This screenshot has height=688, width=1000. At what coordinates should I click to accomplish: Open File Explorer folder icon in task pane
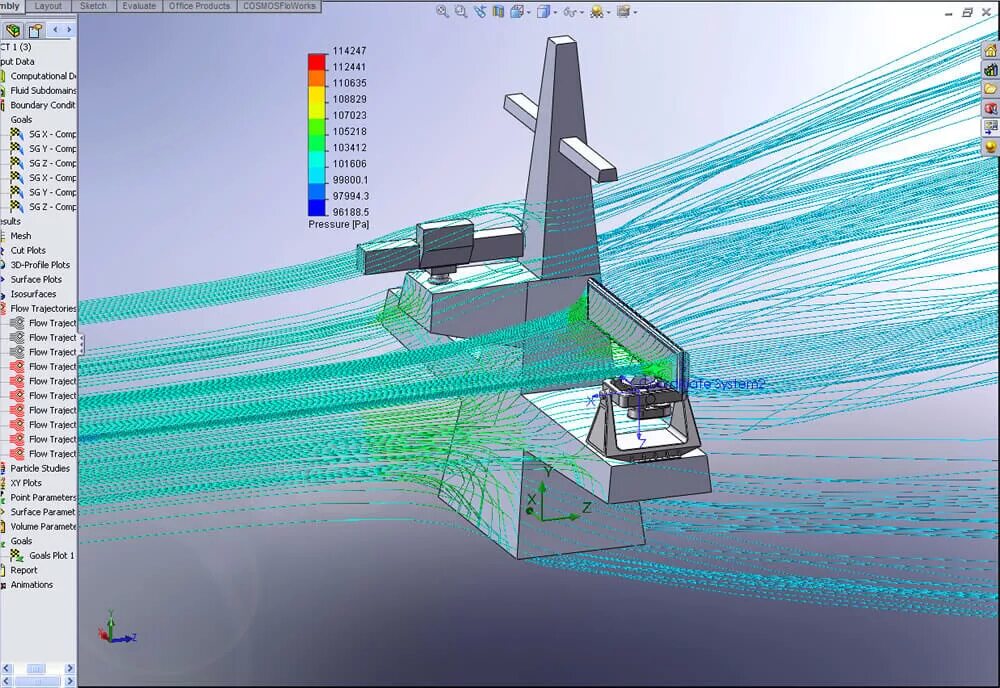click(x=990, y=89)
